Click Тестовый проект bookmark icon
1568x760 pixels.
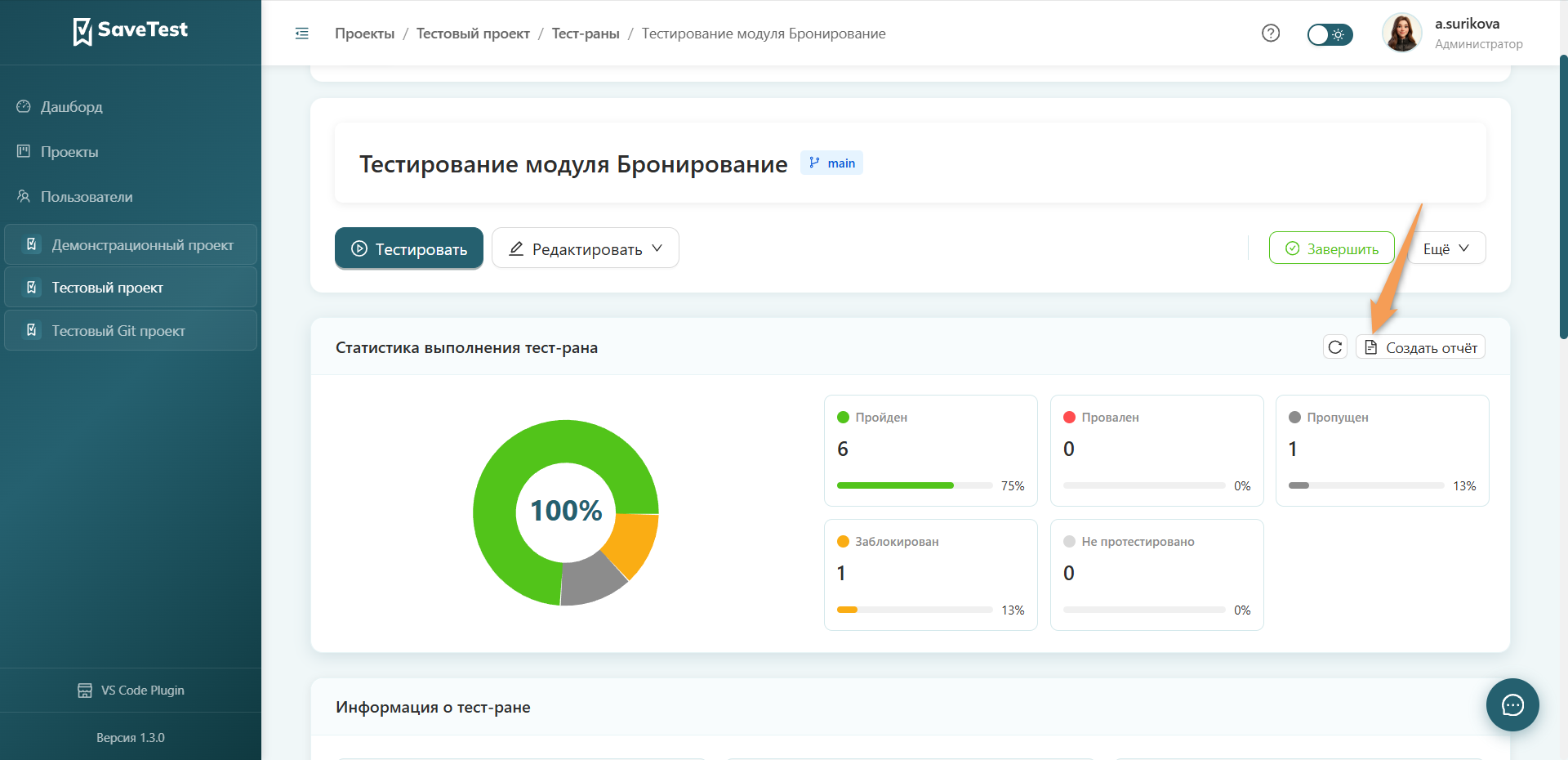32,288
